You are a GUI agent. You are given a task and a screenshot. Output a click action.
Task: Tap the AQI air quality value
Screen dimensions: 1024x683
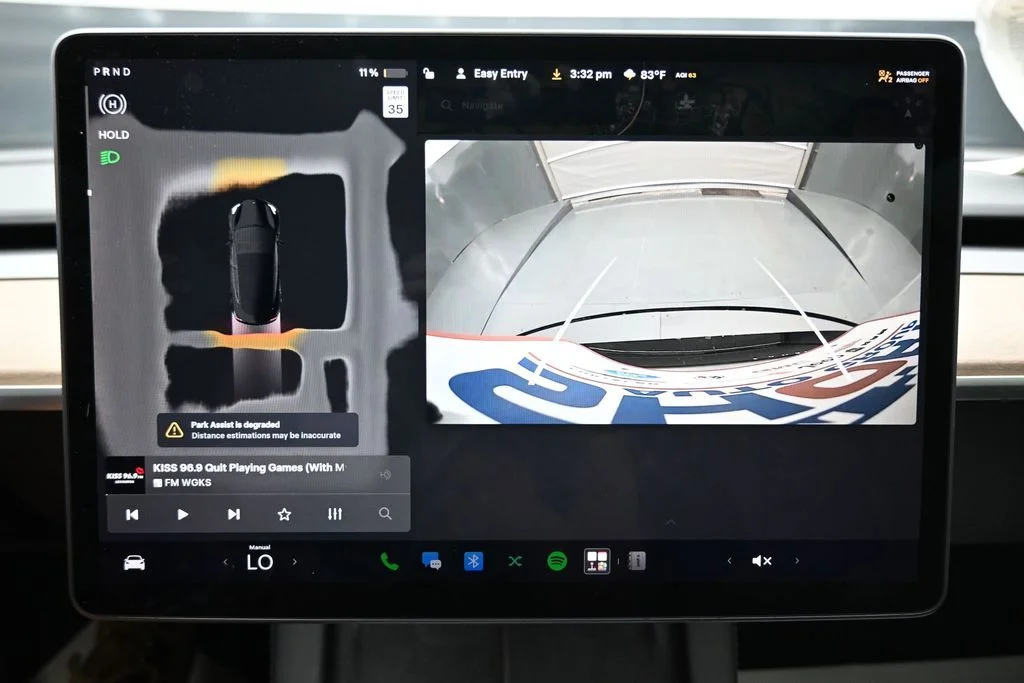pyautogui.click(x=686, y=75)
